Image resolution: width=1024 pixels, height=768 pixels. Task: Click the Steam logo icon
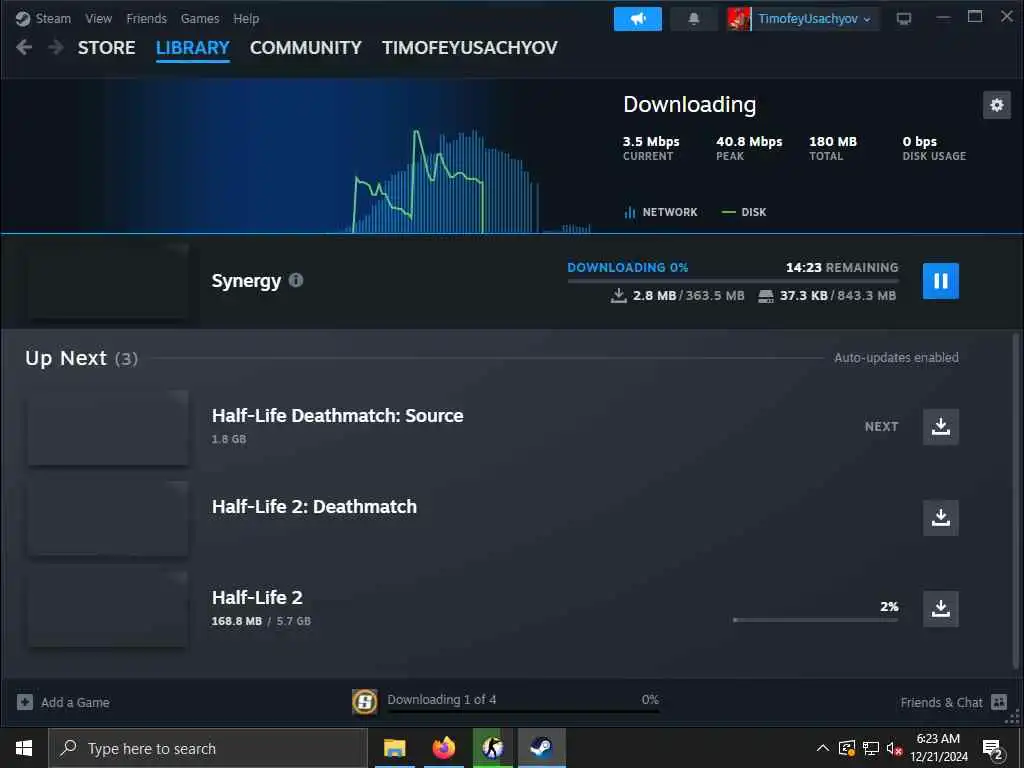point(23,18)
